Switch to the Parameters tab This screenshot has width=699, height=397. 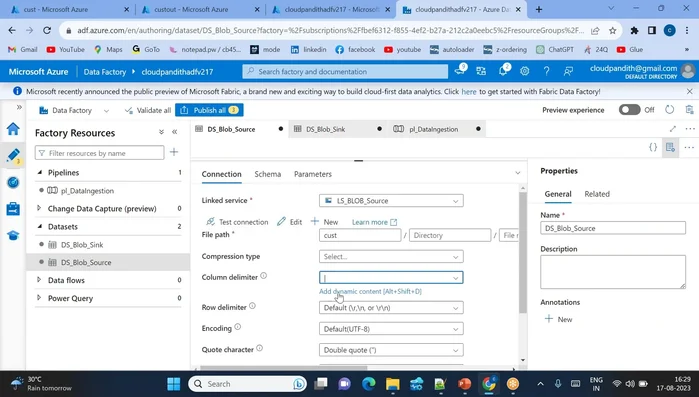tap(312, 174)
